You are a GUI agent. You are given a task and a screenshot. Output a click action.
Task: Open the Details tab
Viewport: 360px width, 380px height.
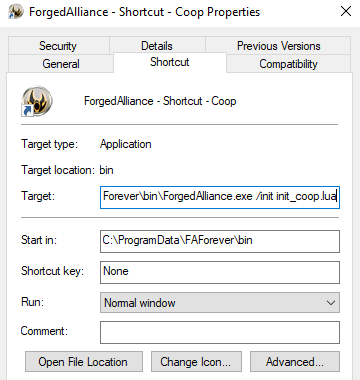157,46
